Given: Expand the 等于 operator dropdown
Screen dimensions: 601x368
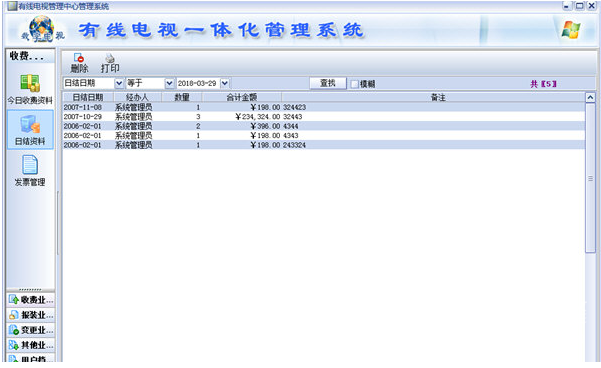Looking at the screenshot, I should (169, 83).
